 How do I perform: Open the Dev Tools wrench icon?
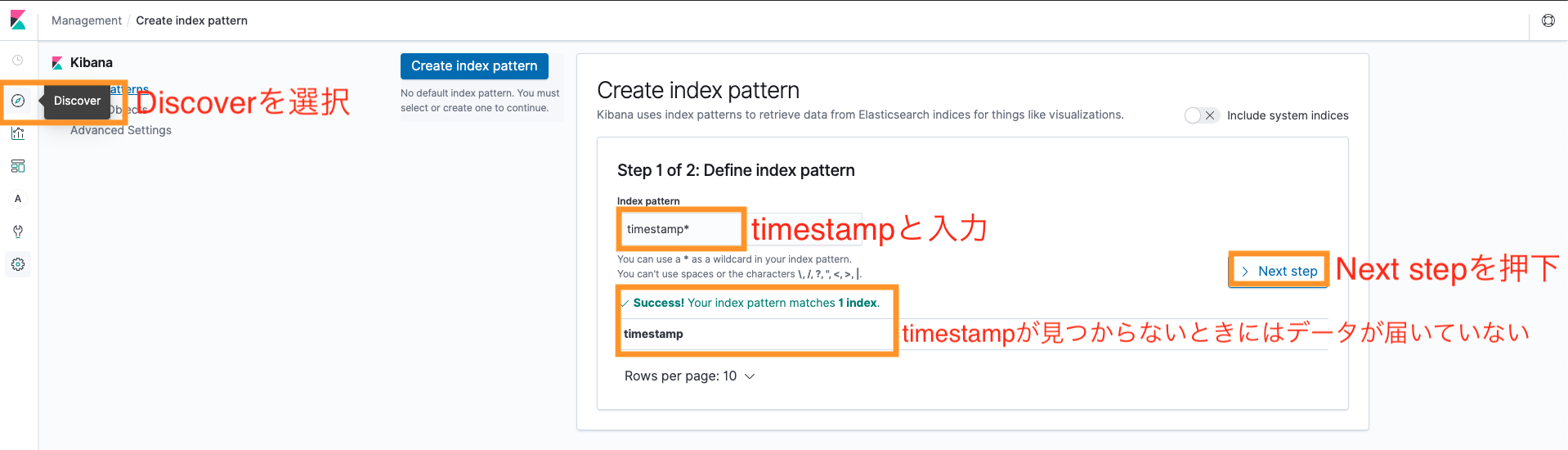[x=18, y=232]
